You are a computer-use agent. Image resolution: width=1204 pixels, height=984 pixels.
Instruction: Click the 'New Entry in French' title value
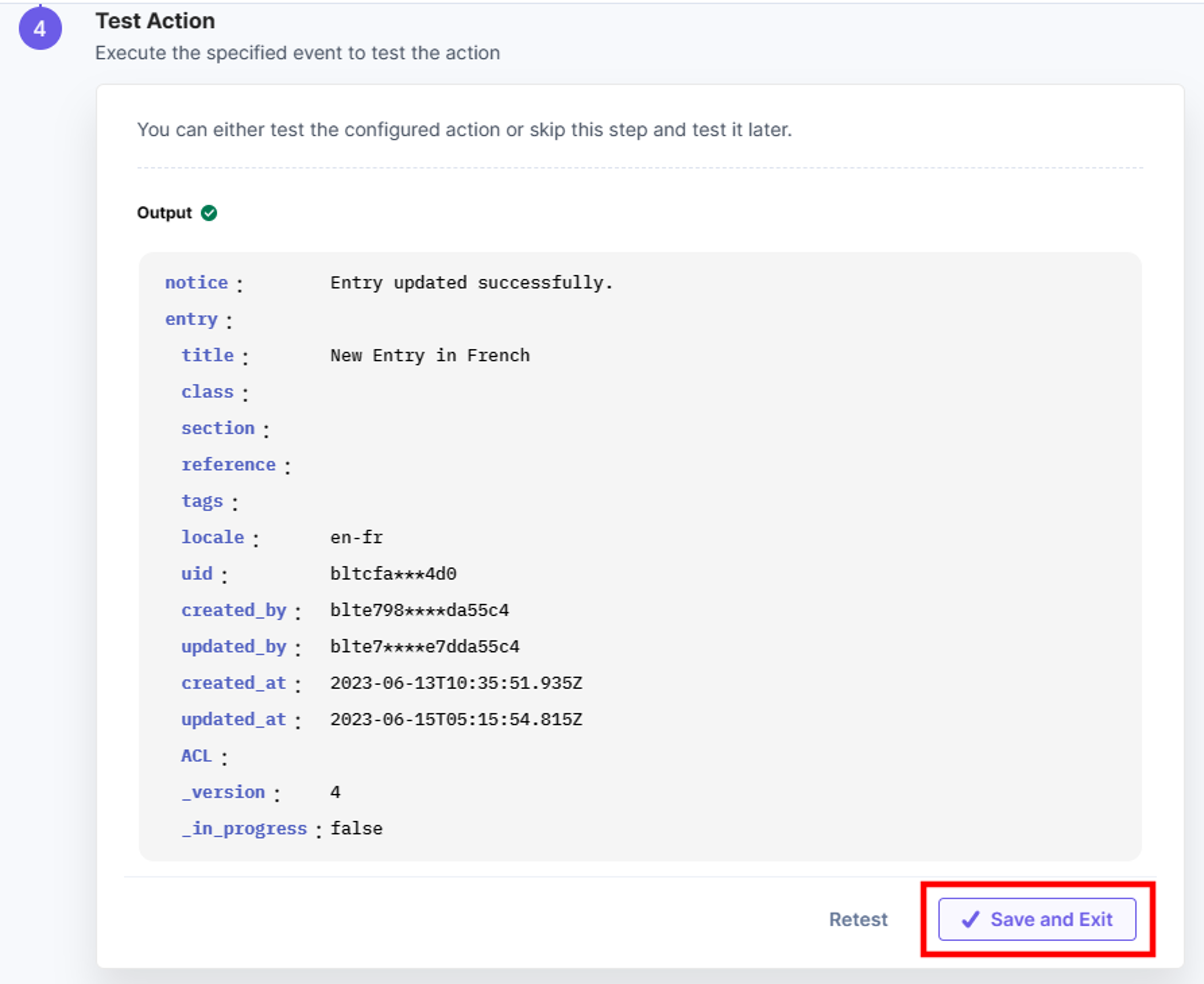[x=430, y=355]
